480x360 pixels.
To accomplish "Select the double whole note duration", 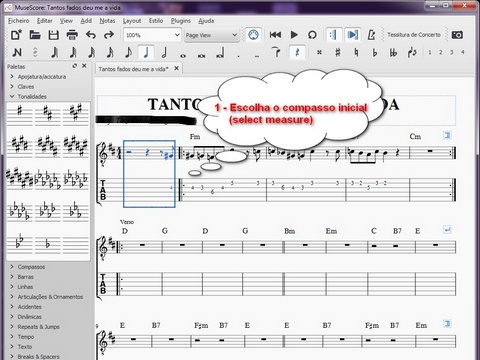I will (201, 55).
